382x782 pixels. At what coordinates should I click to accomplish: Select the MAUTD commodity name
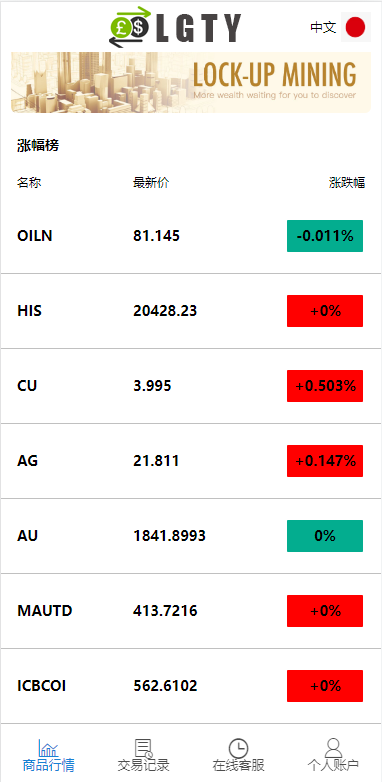[44, 610]
